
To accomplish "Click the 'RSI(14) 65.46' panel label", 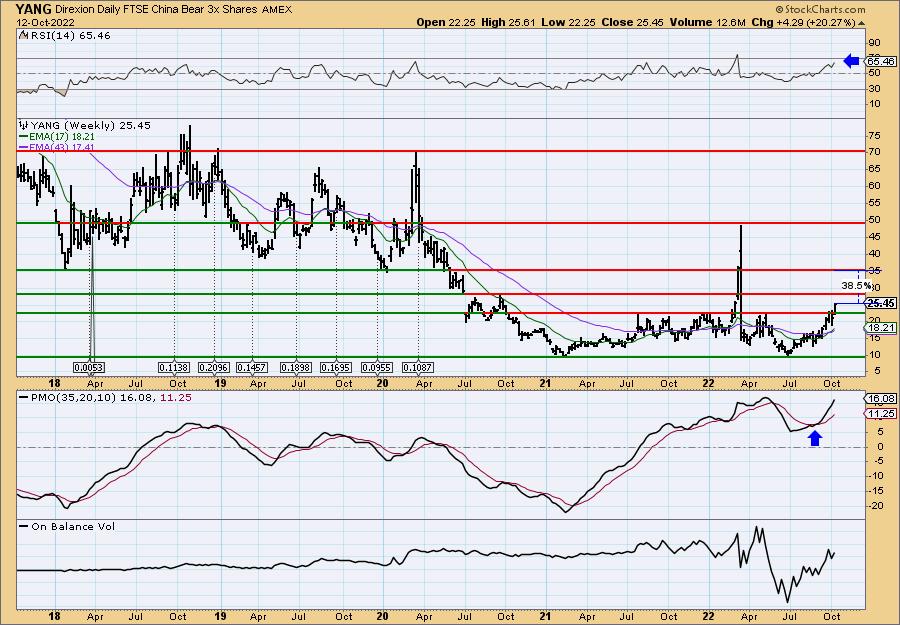I will (70, 35).
